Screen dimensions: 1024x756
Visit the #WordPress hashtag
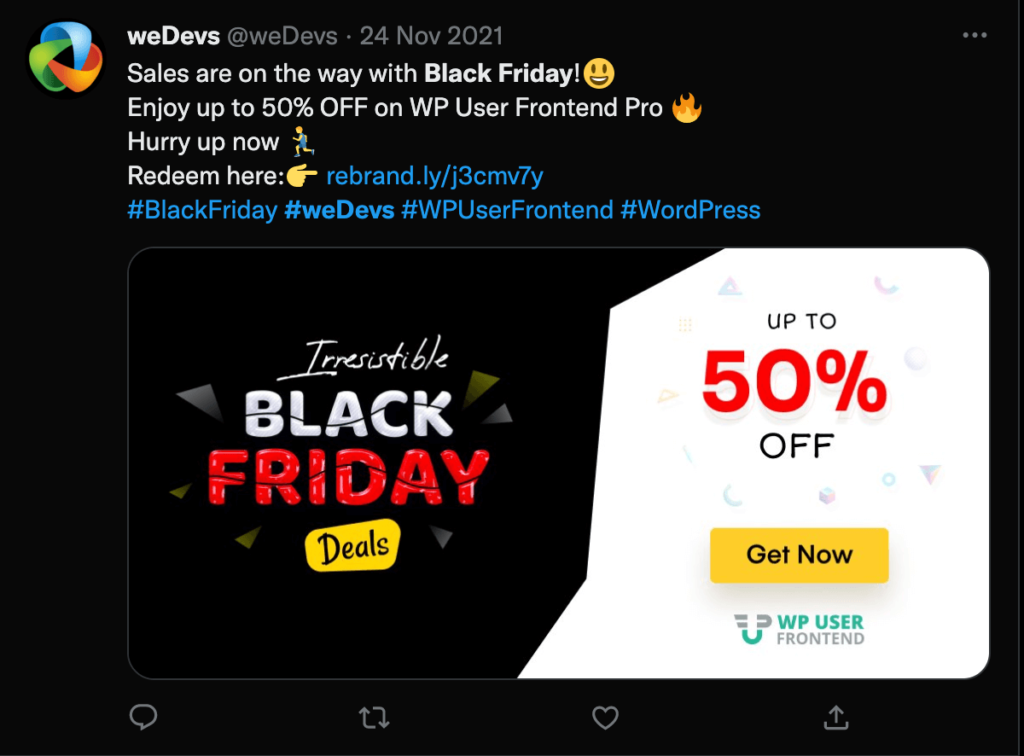(x=690, y=210)
